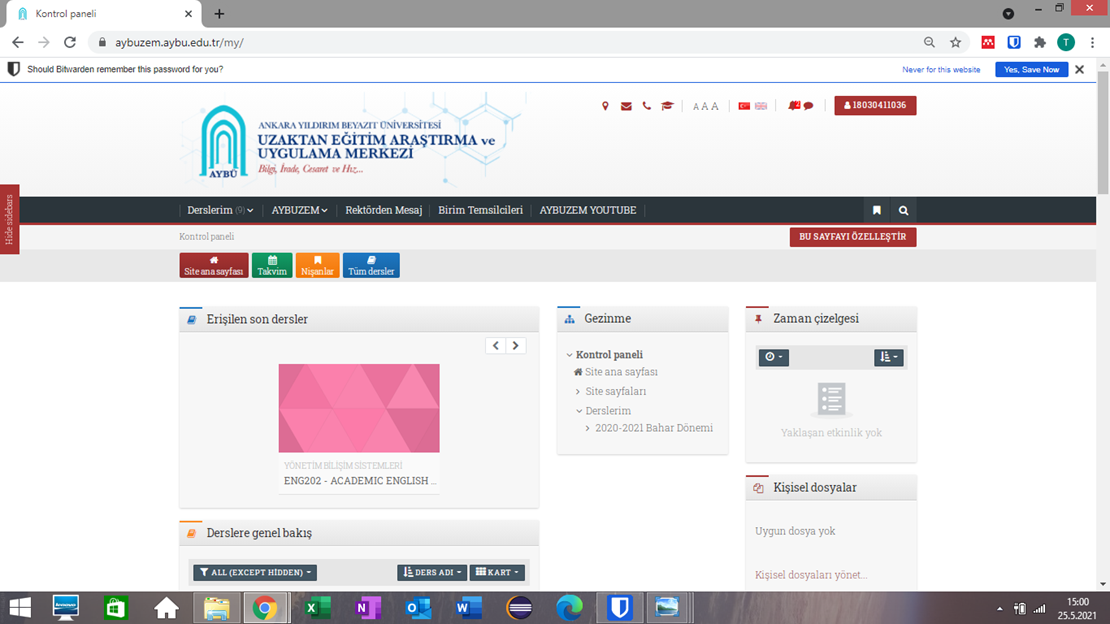Click Yes, Save Now Bitwarden button
This screenshot has height=624, width=1110.
1031,69
